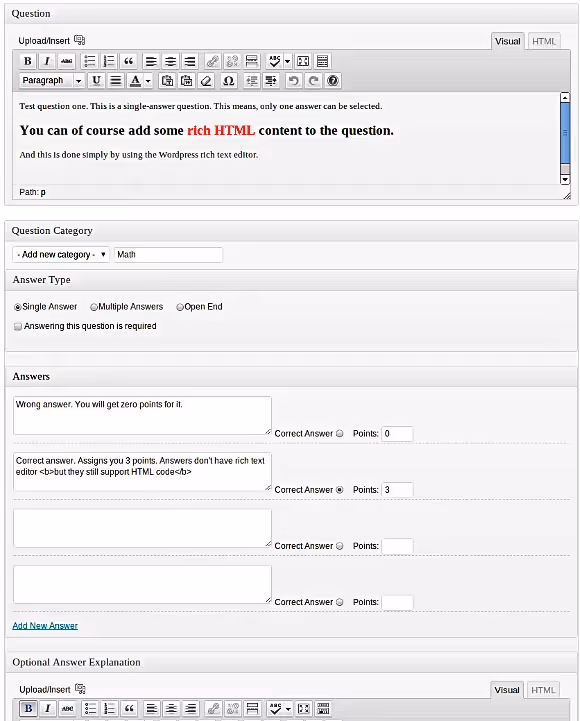
Task: Click Paste as plain text icon
Action: pyautogui.click(x=167, y=81)
